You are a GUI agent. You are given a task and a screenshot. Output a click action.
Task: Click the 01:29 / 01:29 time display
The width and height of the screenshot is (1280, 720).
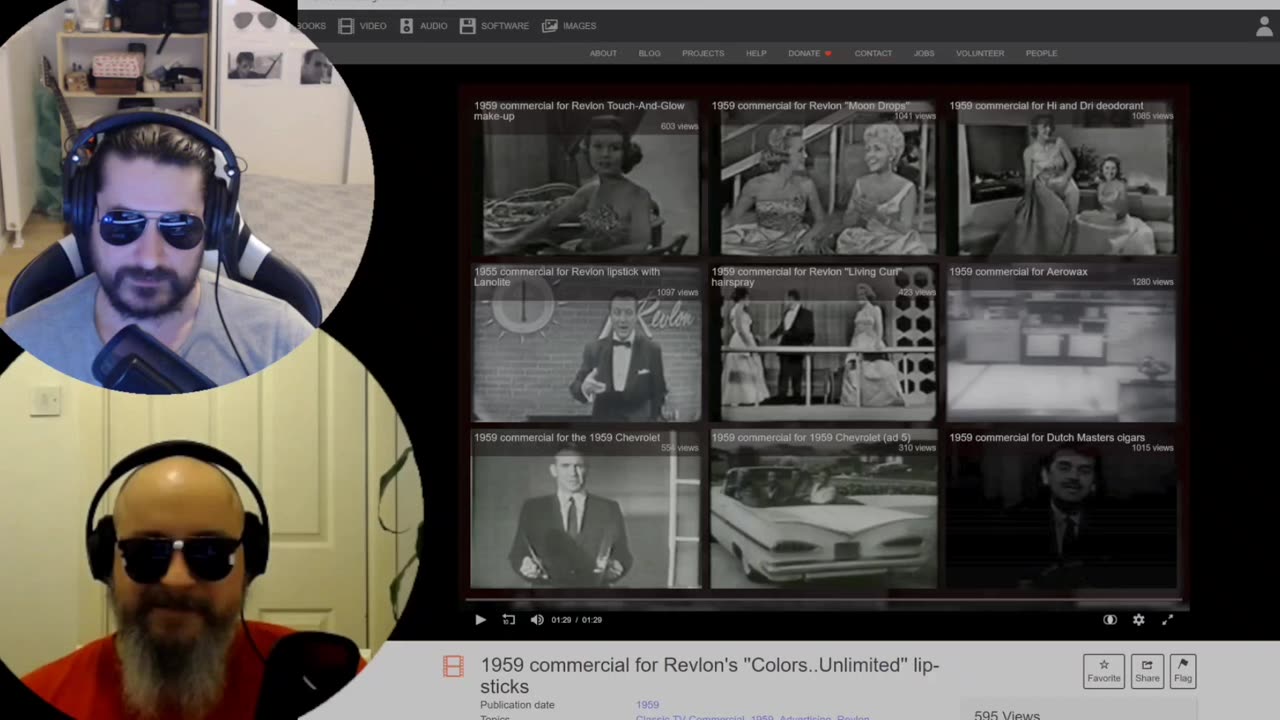point(577,620)
